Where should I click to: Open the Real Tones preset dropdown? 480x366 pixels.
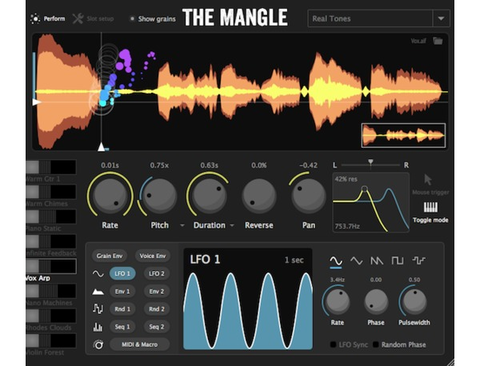(441, 19)
